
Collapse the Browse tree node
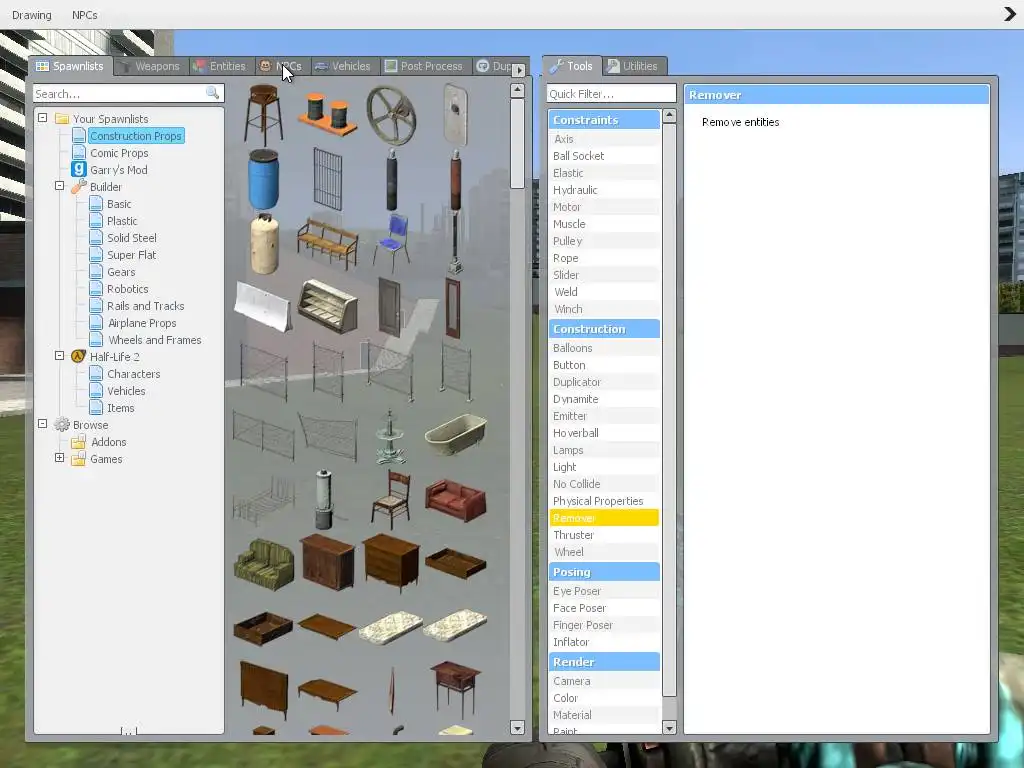42,423
